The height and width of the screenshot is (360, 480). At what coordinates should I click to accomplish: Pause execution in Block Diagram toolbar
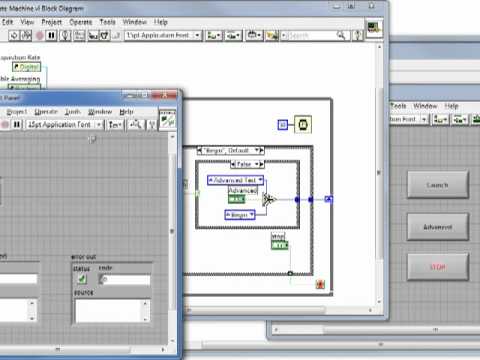52,35
